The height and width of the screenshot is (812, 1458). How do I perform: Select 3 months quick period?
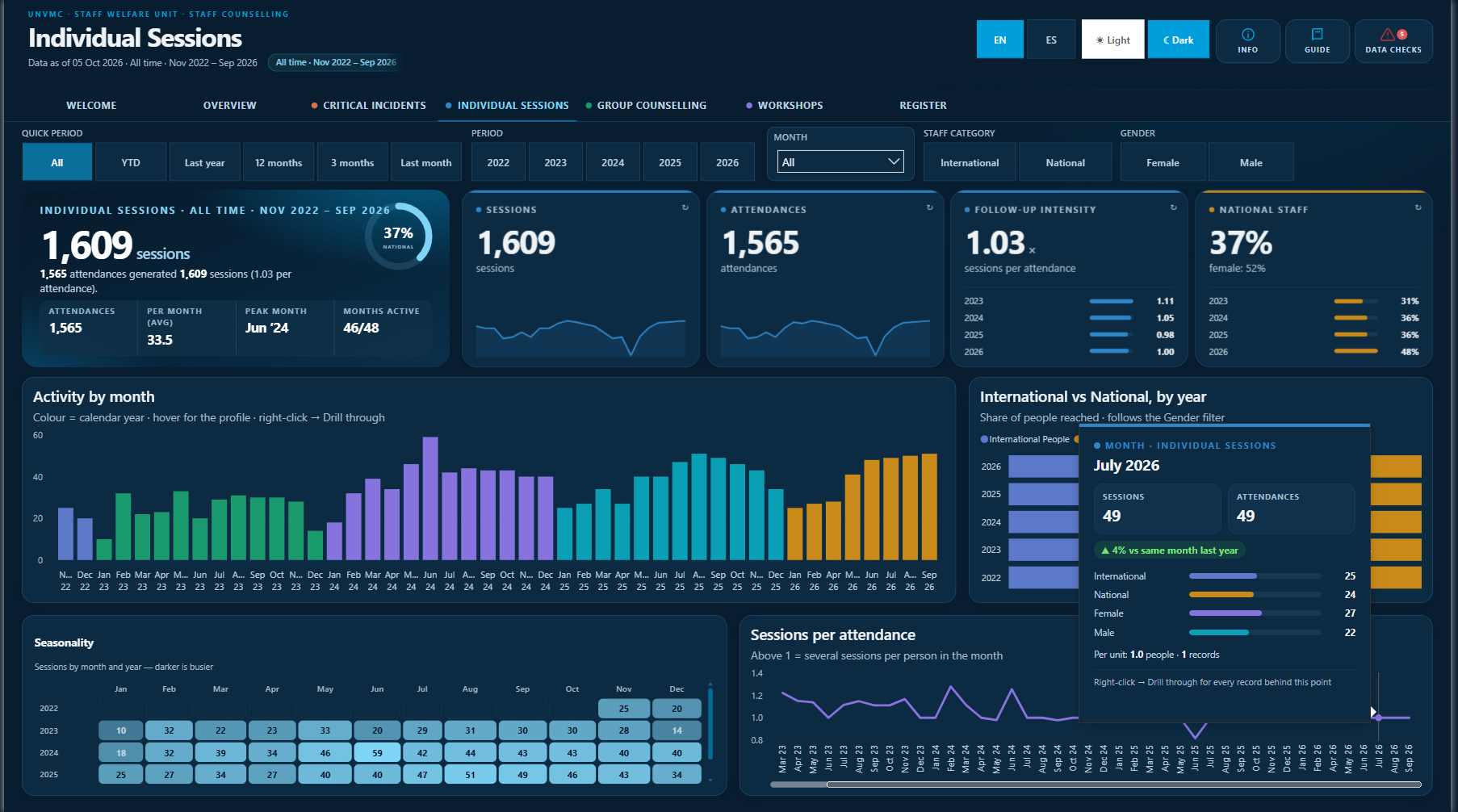pyautogui.click(x=352, y=162)
